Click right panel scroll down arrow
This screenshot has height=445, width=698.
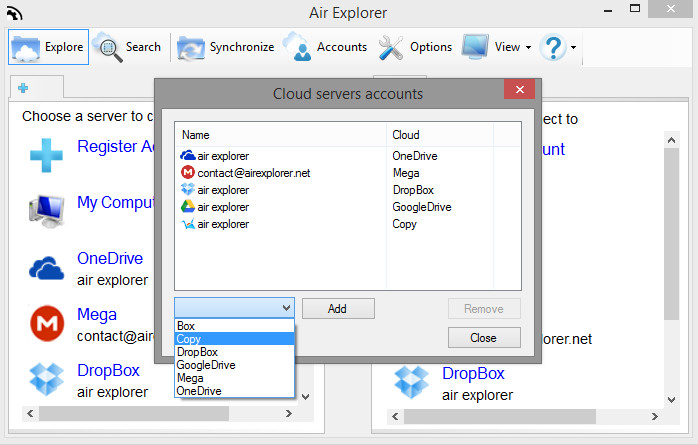671,400
